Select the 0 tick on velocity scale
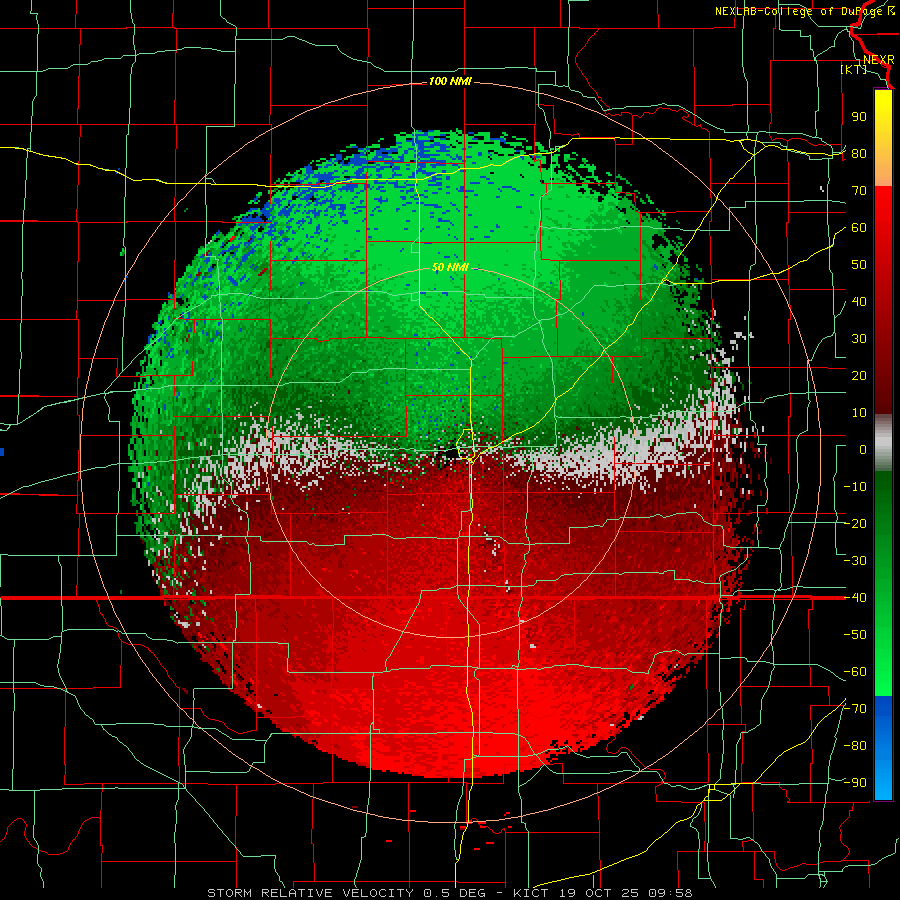The image size is (900, 900). tap(863, 449)
